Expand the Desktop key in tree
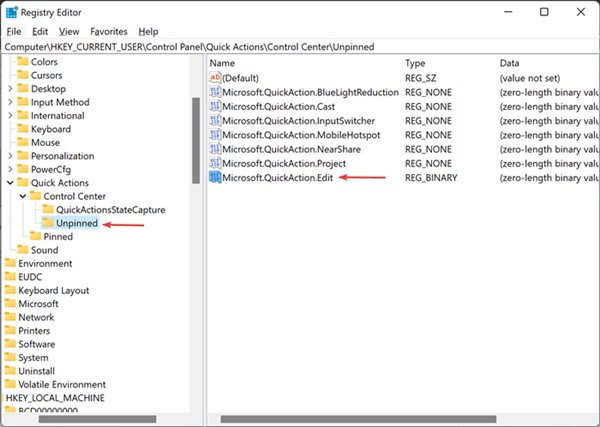Viewport: 600px width, 427px height. point(10,88)
